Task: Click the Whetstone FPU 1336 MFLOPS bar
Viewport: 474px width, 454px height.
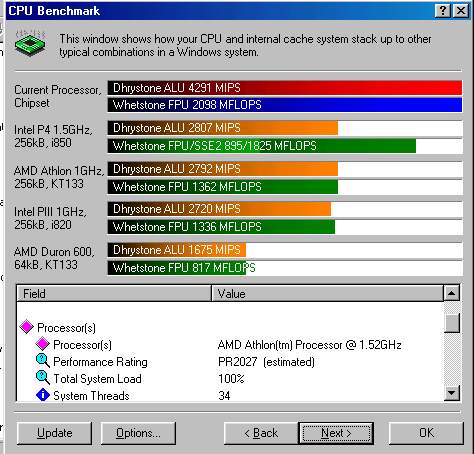Action: point(221,227)
